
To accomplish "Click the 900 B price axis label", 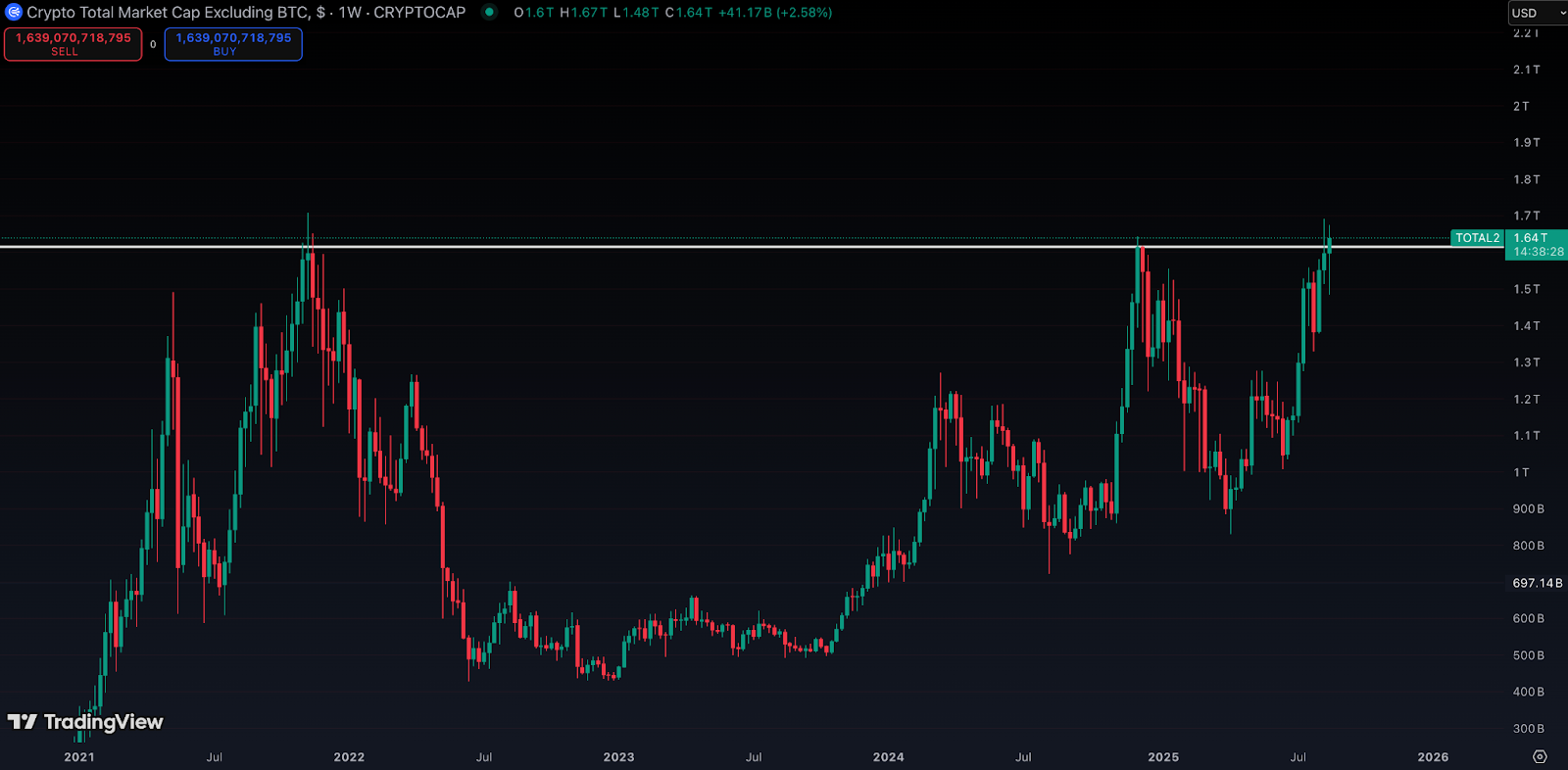I will click(x=1529, y=508).
